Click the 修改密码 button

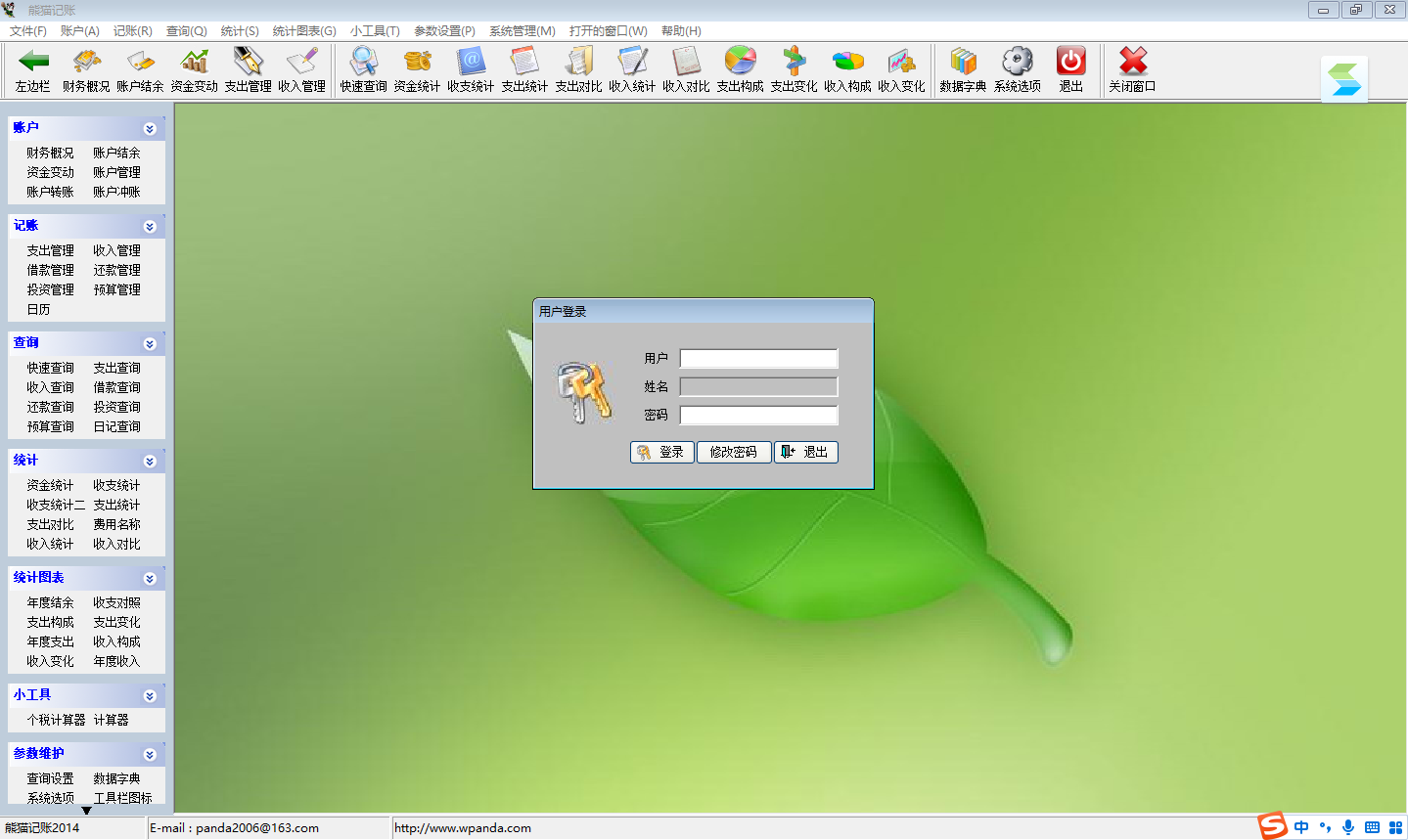[734, 452]
